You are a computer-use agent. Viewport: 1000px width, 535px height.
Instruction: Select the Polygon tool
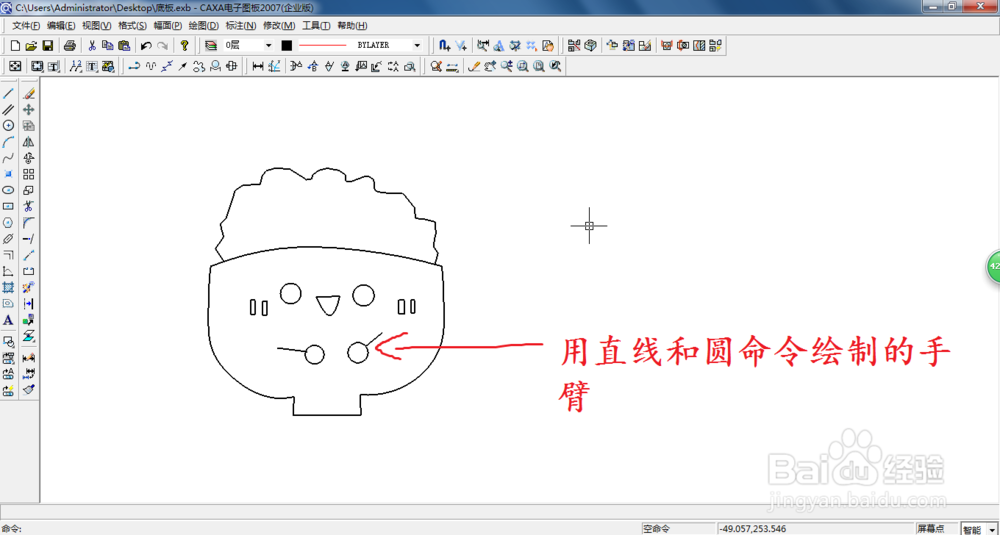point(9,223)
